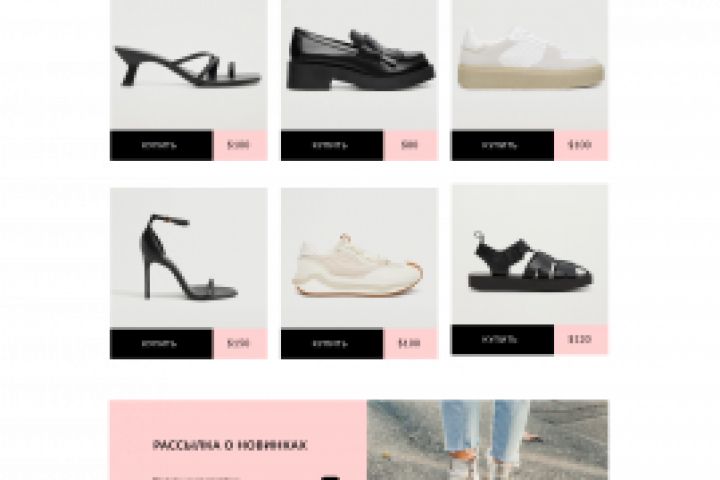This screenshot has width=720, height=480.
Task: Open the jeans and sneakers banner photo
Action: tap(488, 440)
